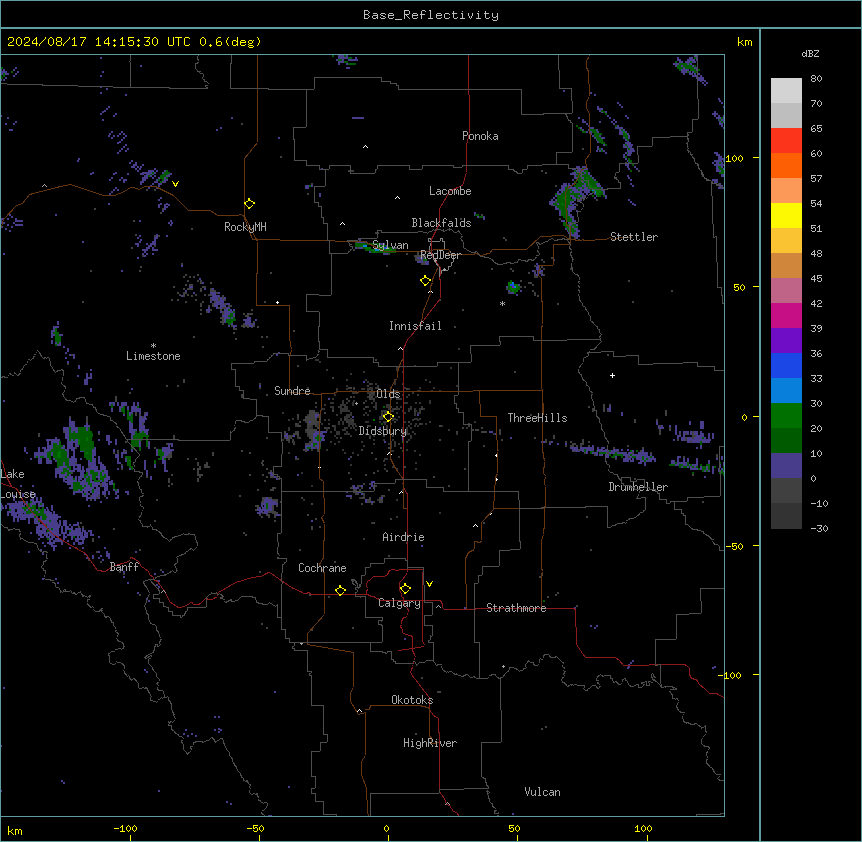This screenshot has height=842, width=862.
Task: Click the -30 value on the dBZ legend
Action: [819, 529]
